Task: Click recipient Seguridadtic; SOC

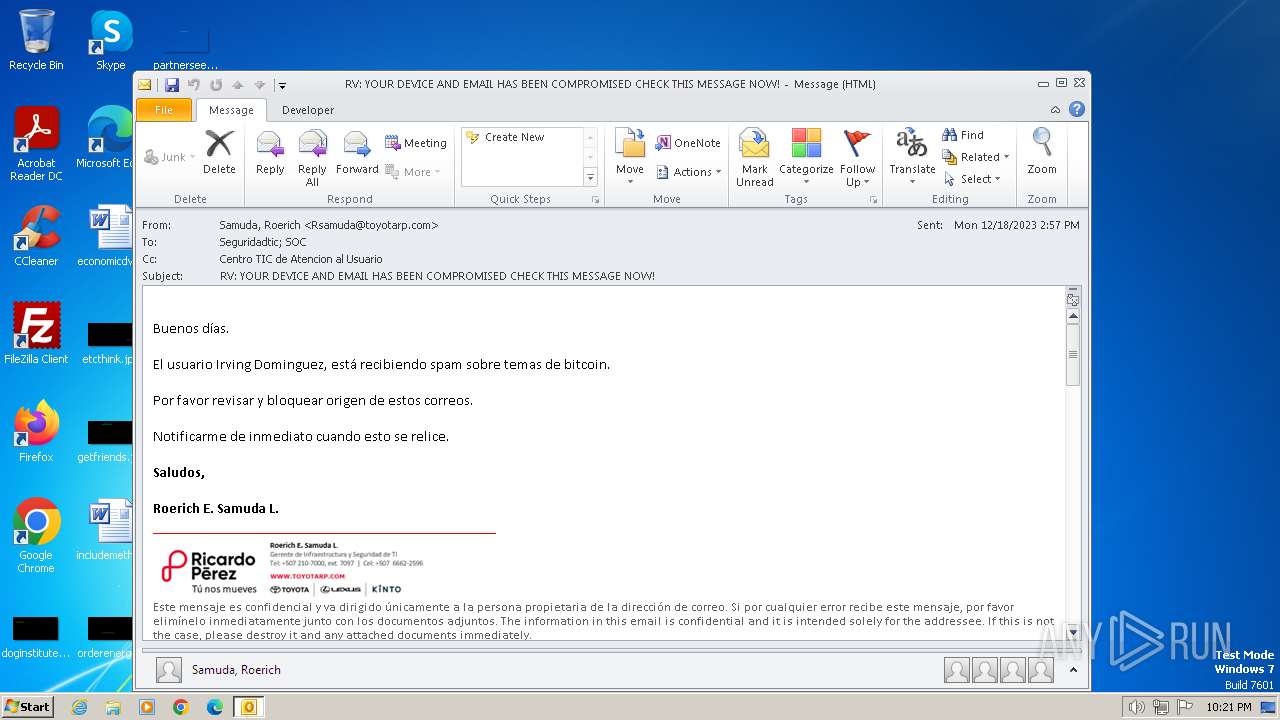Action: coord(263,242)
